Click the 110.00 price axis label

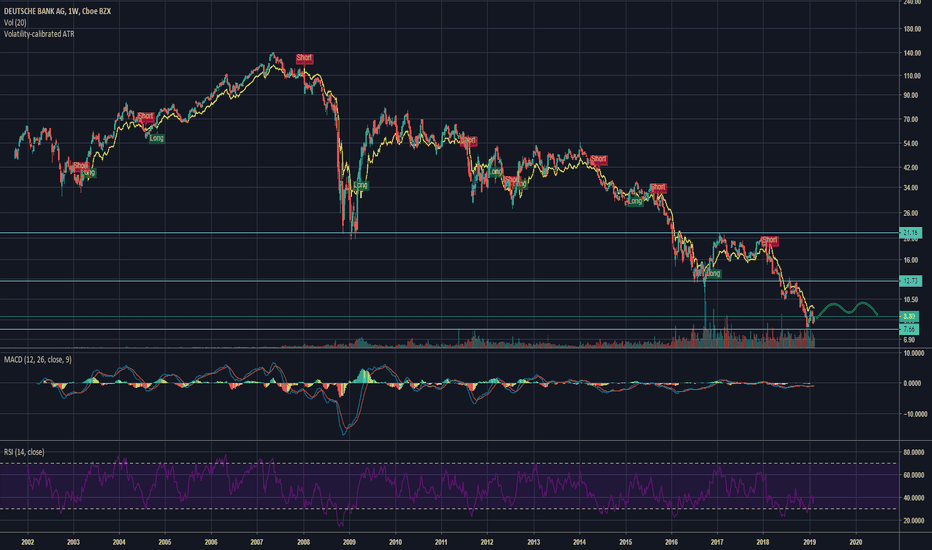point(911,76)
